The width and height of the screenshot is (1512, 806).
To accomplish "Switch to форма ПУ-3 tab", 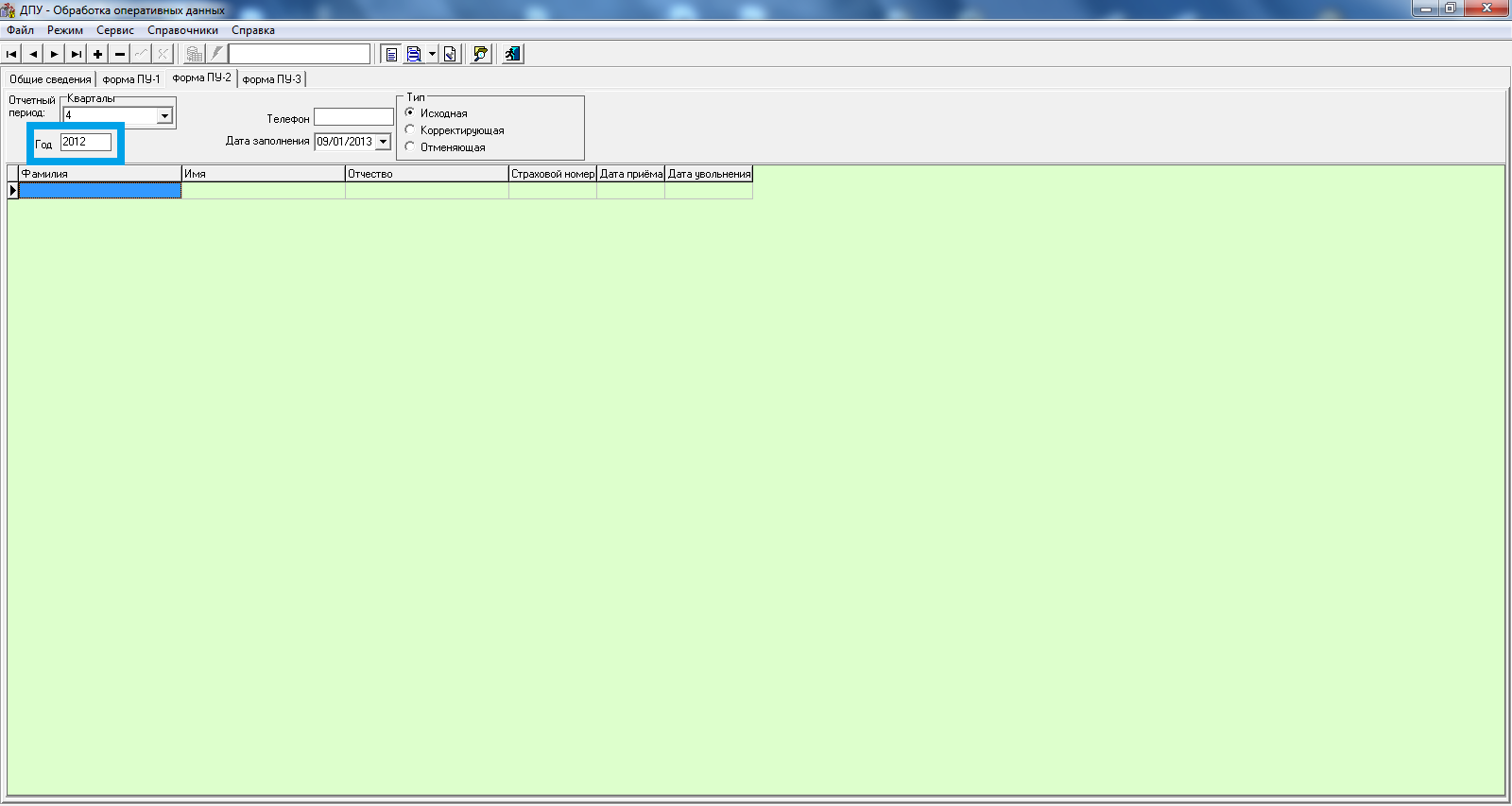I will 272,79.
